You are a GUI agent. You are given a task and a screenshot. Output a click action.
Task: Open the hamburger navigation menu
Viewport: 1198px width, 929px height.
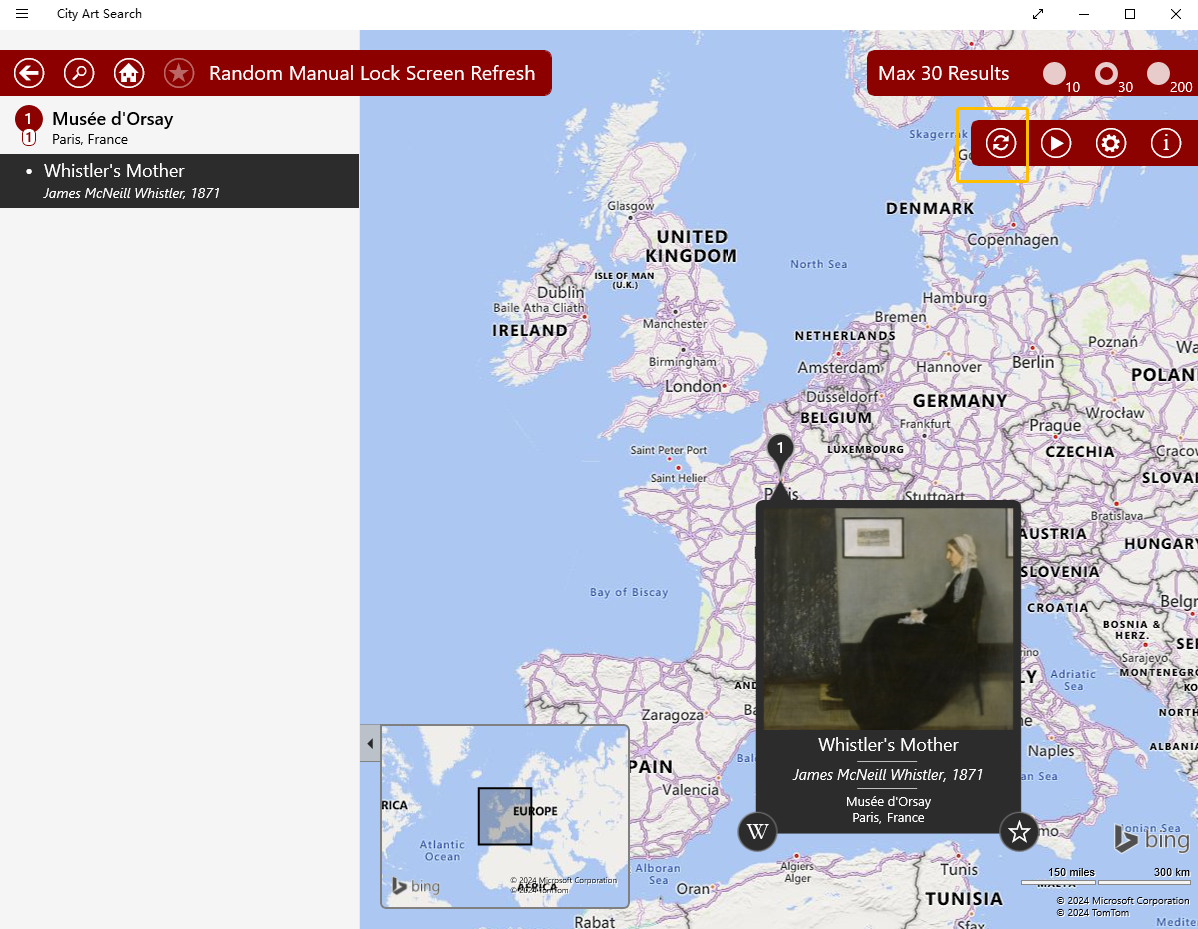22,14
